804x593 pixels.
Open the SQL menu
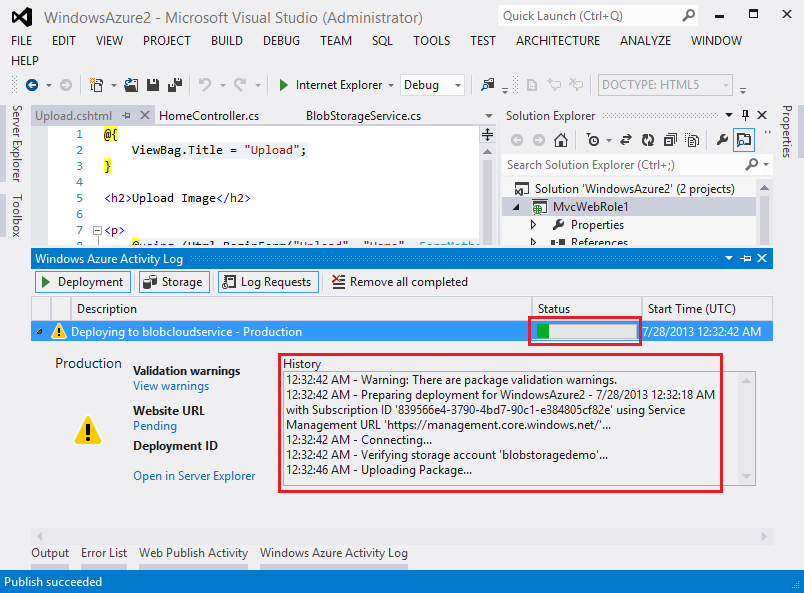[382, 41]
